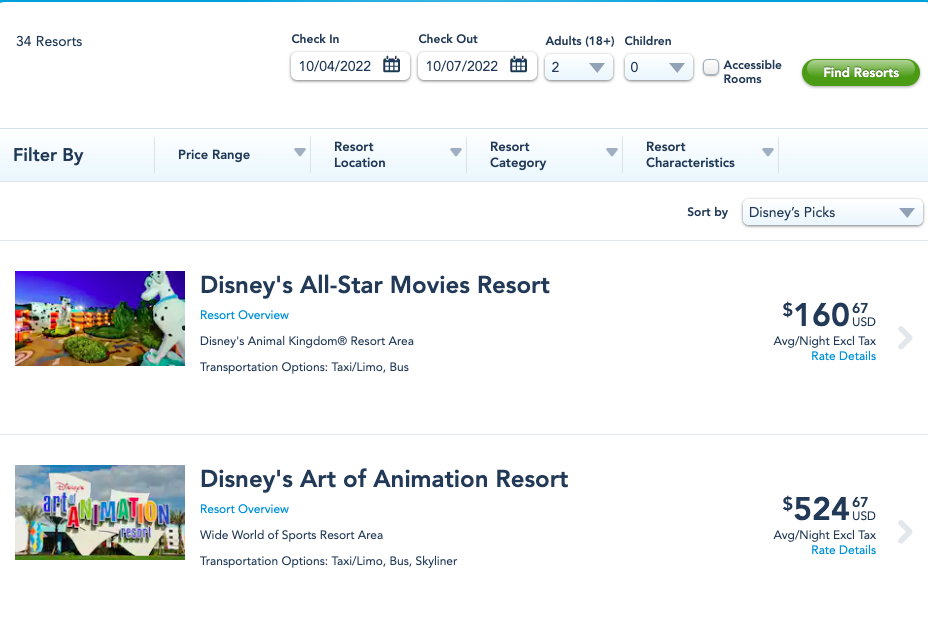Screen dimensions: 928x618
Task: Expand the Resort Category filter
Action: 544,155
